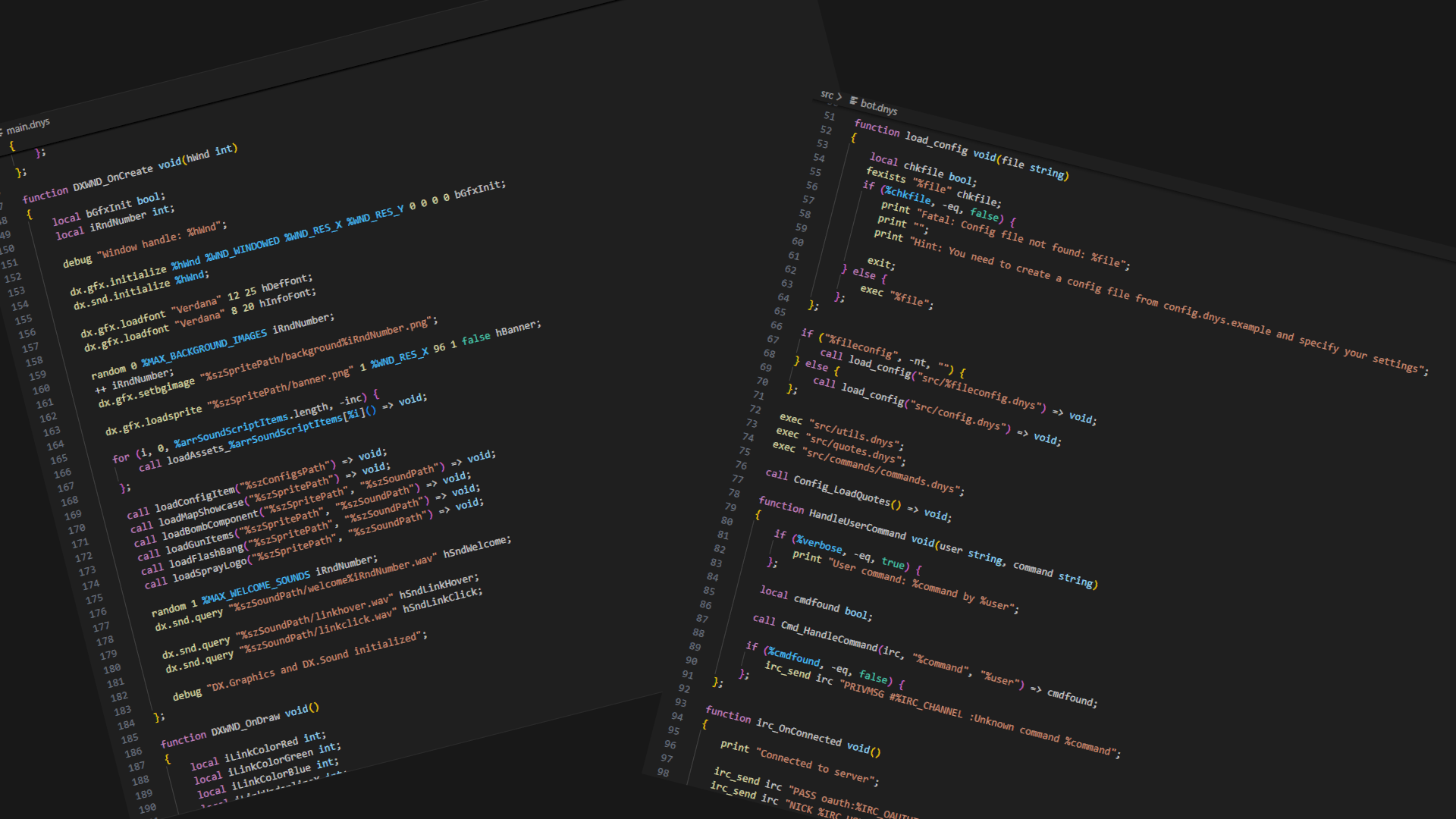
Task: Click the file icon beside bot.dnys breadcrumb
Action: [x=854, y=101]
